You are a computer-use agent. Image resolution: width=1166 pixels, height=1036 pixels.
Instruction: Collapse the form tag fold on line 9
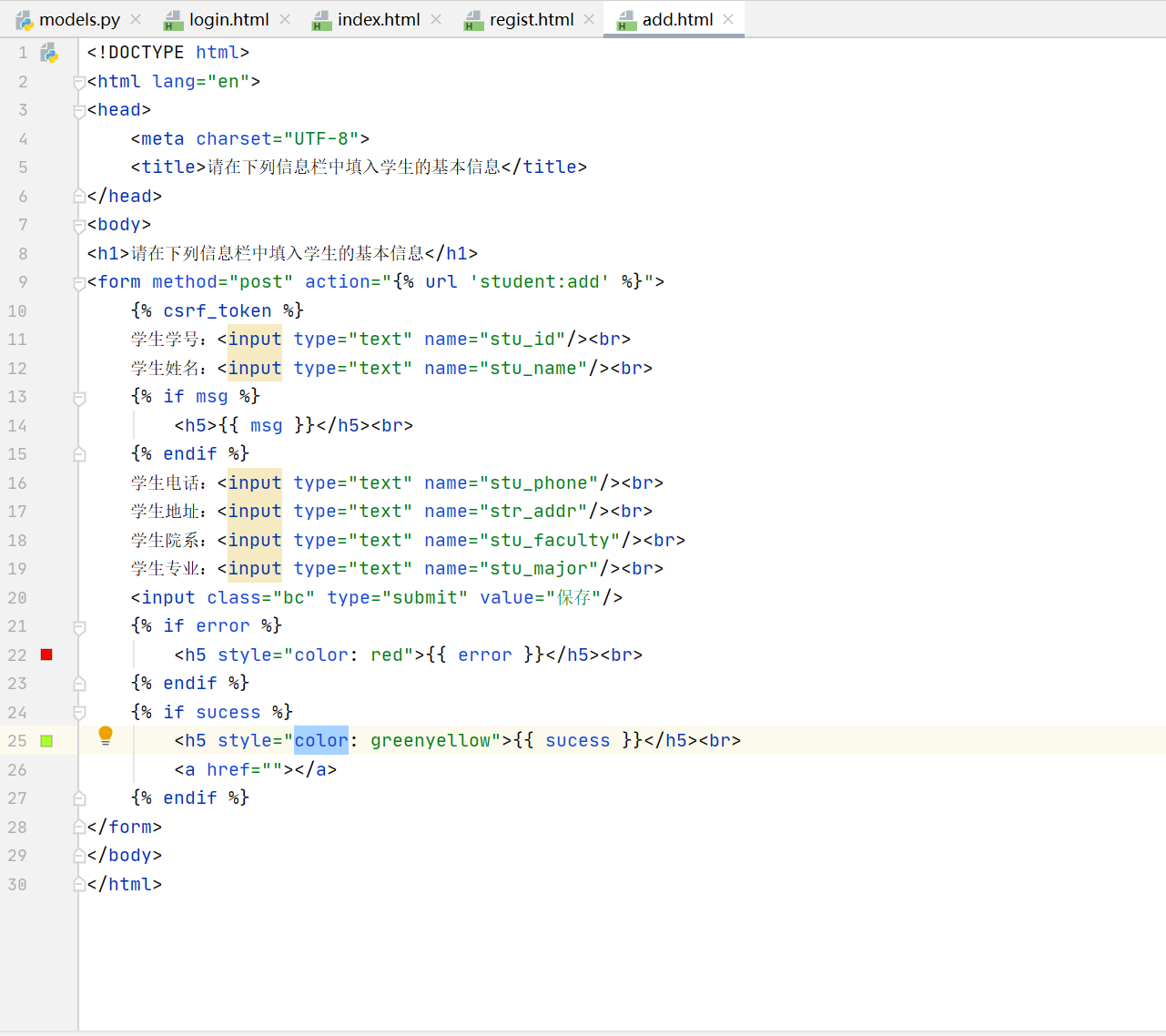(x=79, y=282)
